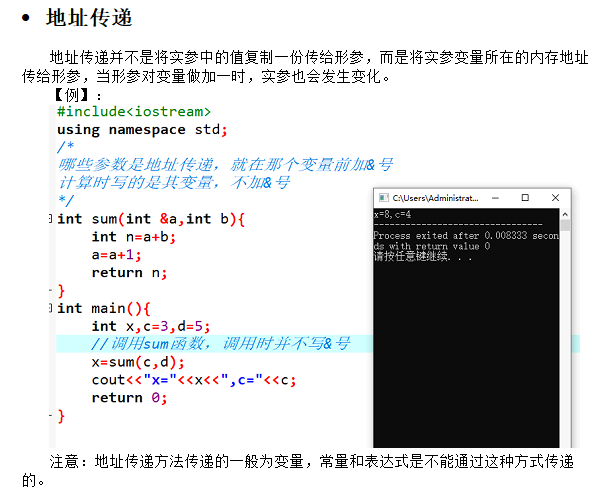The width and height of the screenshot is (613, 503).
Task: Click the highlighted comment about calling sum
Action: [220, 344]
